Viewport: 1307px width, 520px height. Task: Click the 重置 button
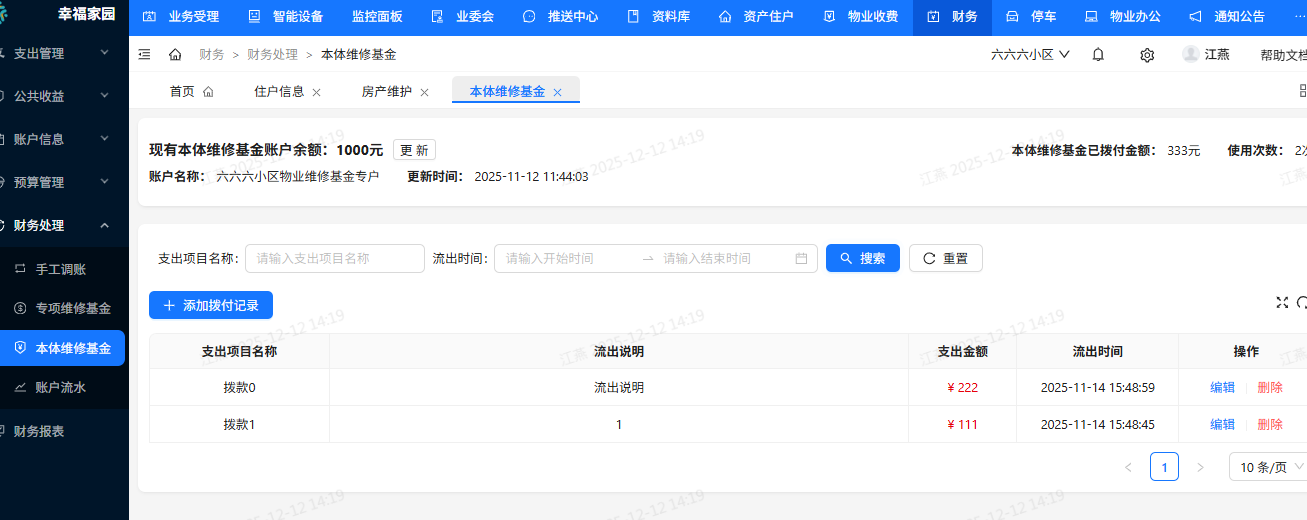tap(946, 258)
